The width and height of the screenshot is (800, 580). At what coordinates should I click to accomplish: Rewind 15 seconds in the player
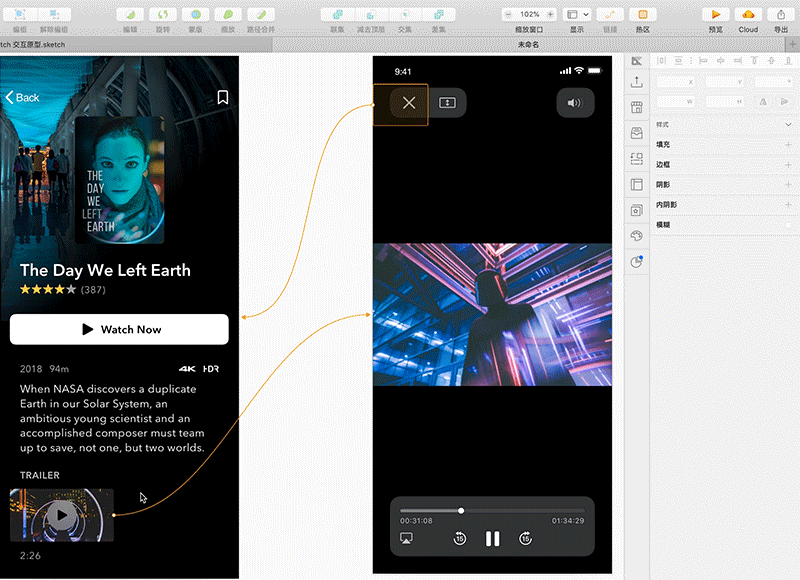tap(460, 538)
